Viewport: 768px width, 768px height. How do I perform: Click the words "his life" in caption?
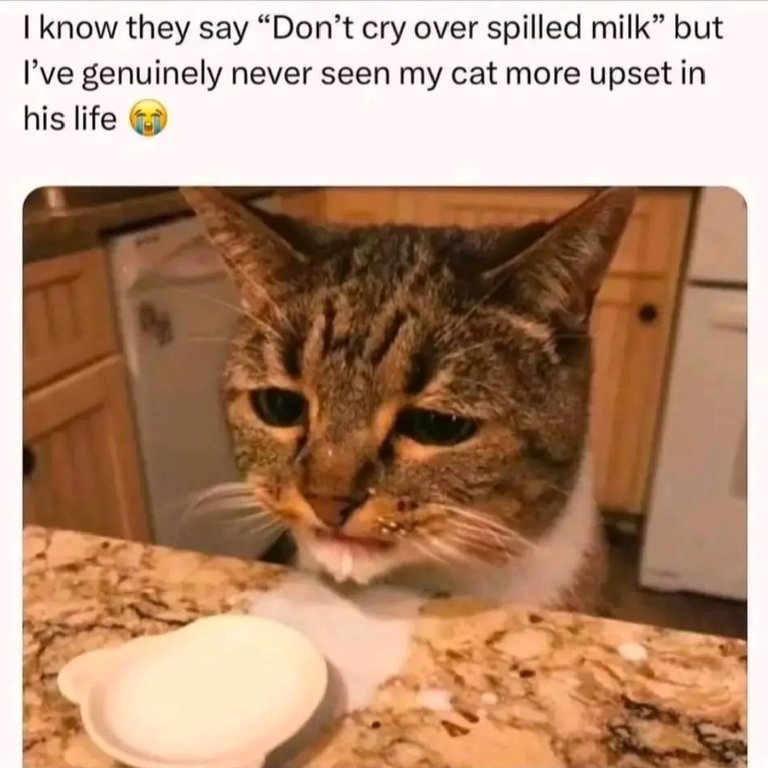pyautogui.click(x=70, y=119)
